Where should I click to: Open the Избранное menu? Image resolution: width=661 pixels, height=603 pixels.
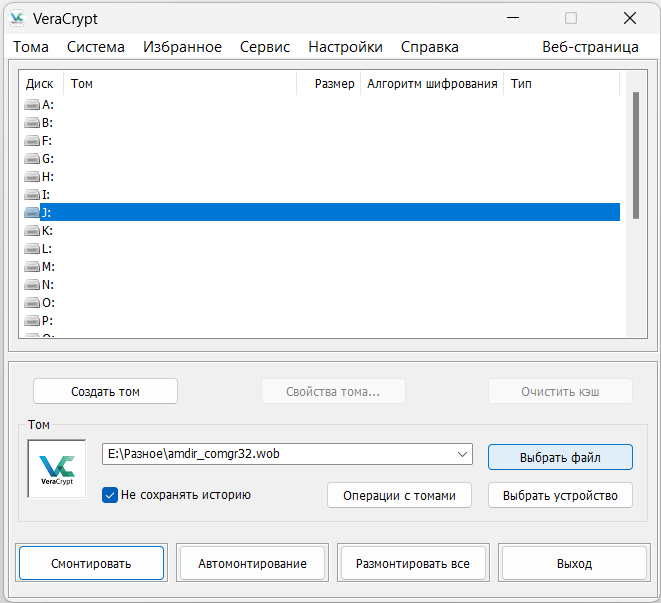tap(182, 47)
